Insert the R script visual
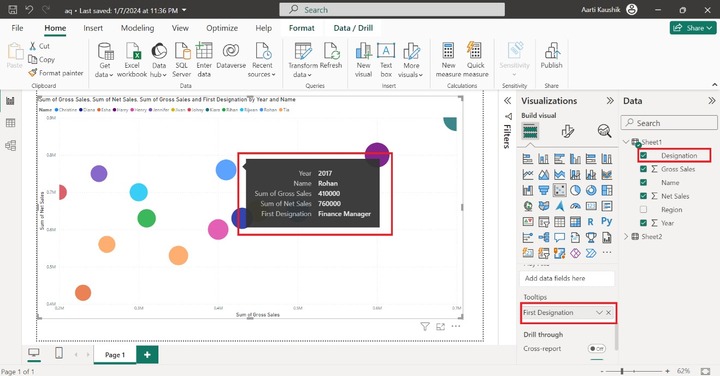This screenshot has height=376, width=720. [x=591, y=222]
